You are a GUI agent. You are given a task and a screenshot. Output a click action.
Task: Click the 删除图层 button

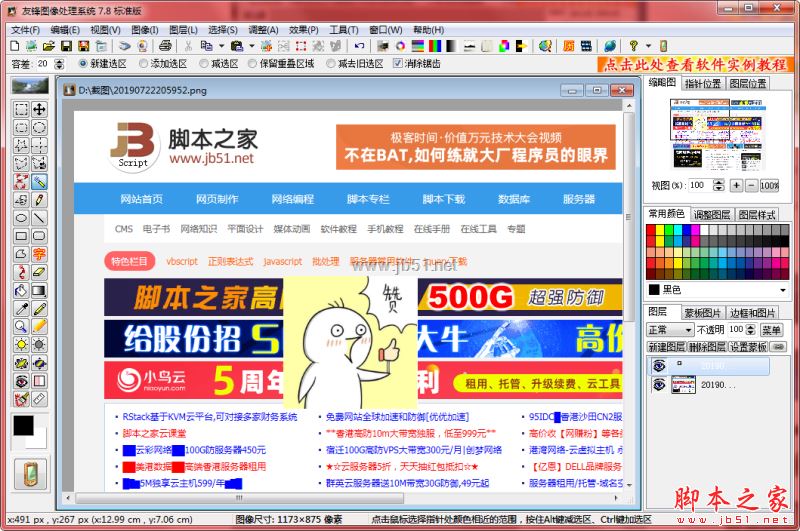tap(707, 347)
